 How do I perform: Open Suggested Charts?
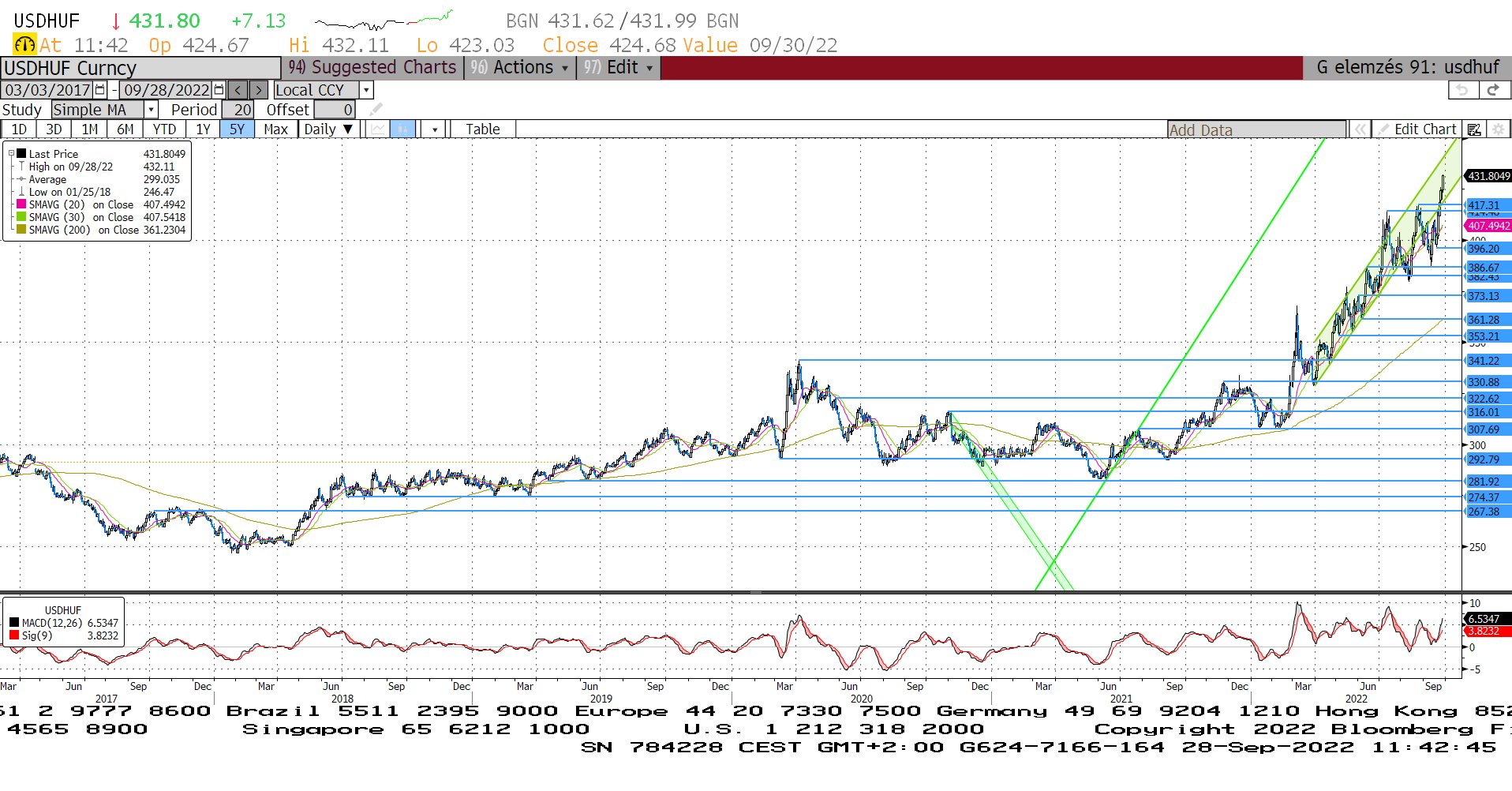[x=372, y=68]
